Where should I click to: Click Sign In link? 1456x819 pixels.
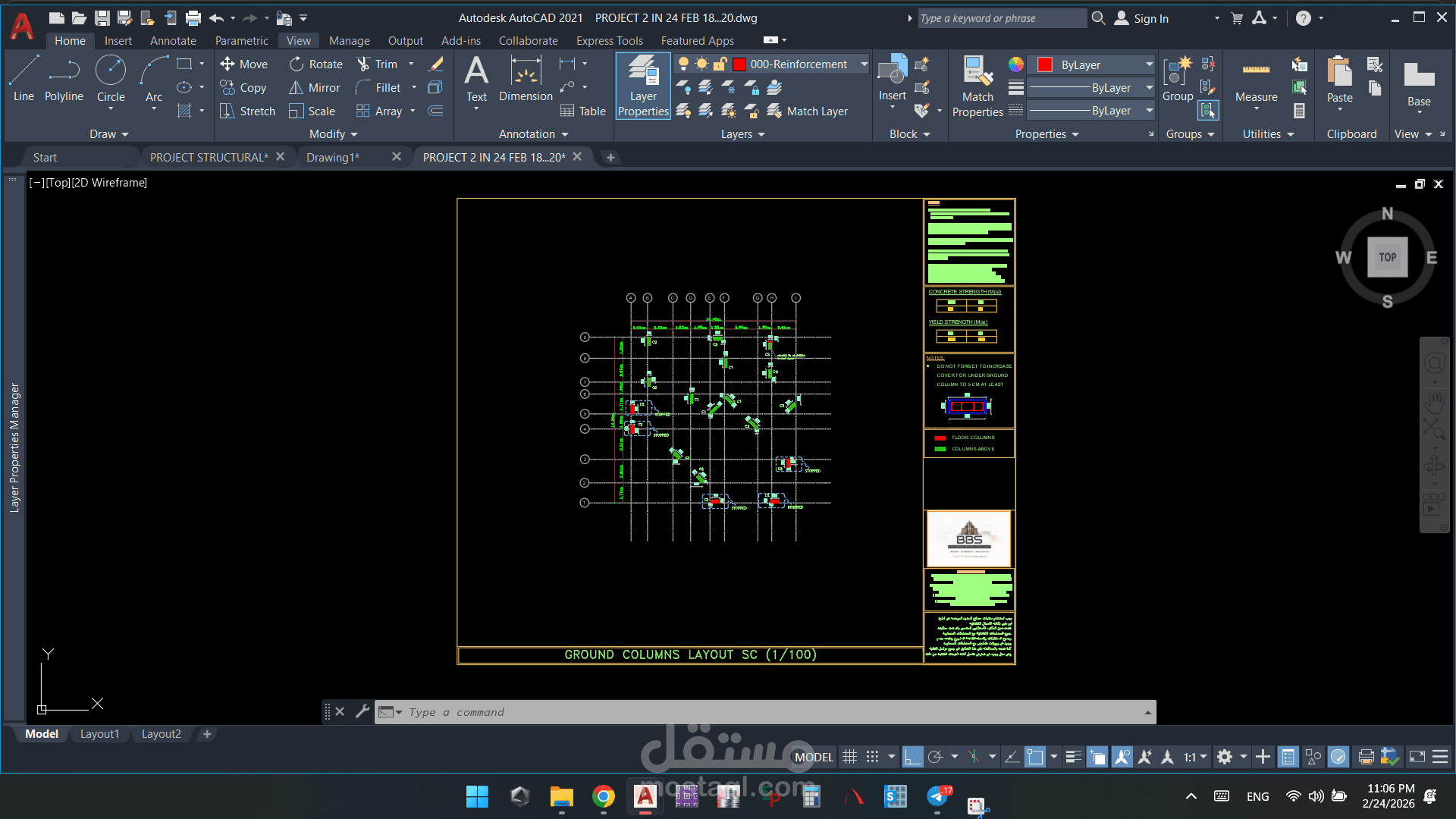coord(1150,19)
